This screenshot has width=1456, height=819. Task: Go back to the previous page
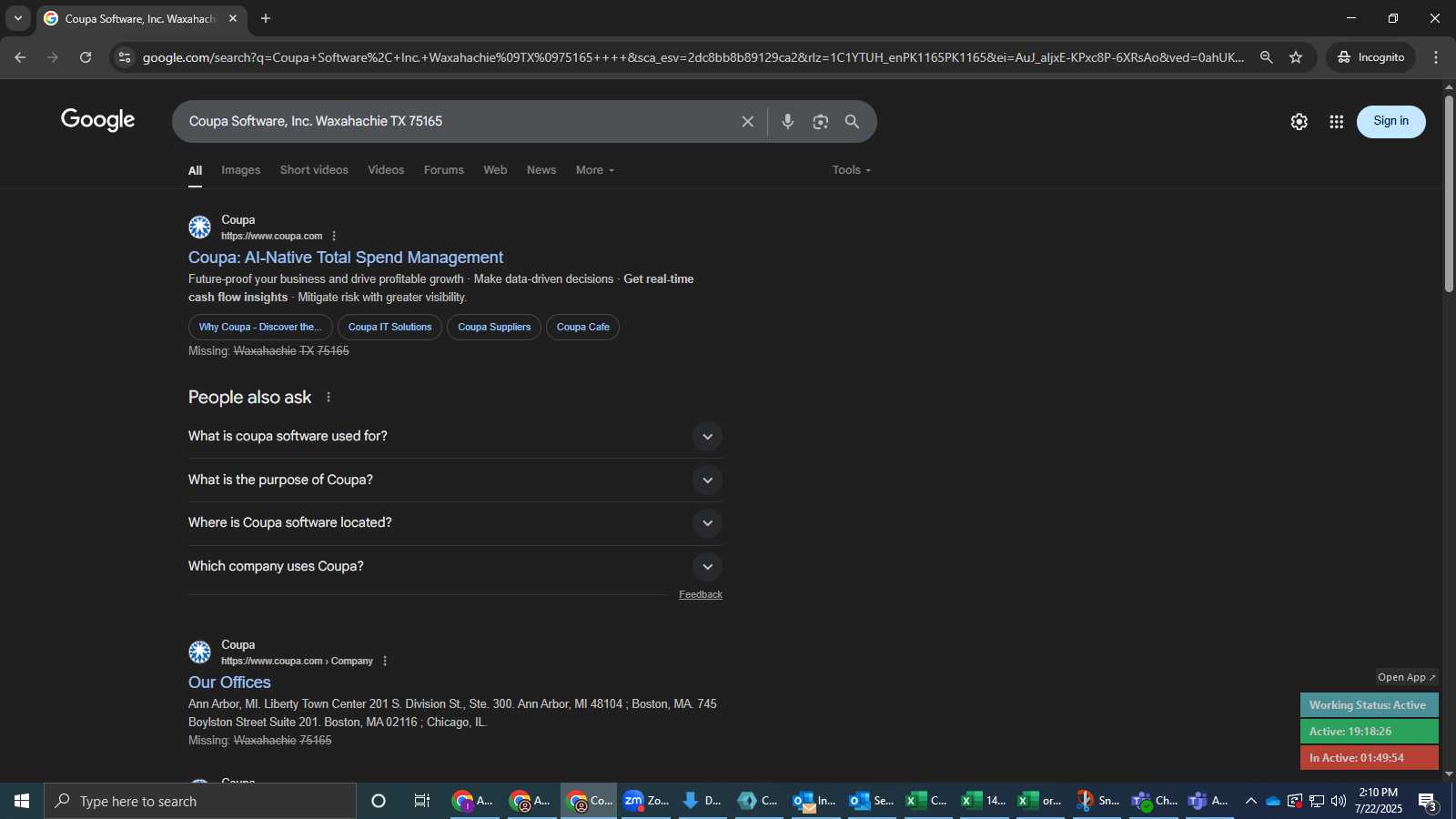pos(20,57)
